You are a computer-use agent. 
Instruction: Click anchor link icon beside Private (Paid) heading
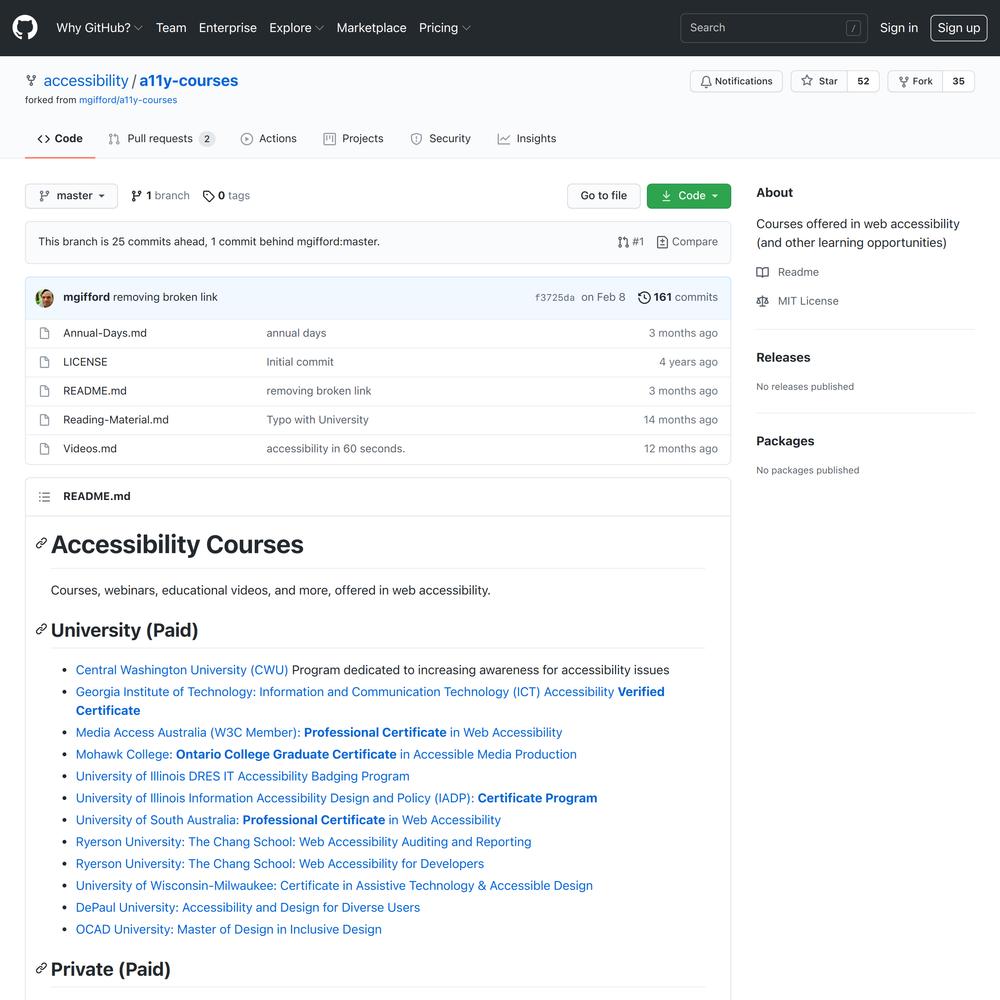[x=41, y=969]
